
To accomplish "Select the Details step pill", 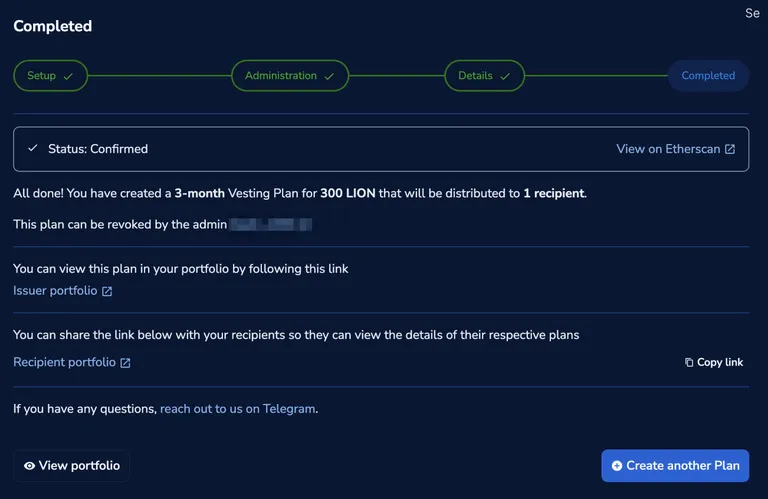I will point(484,75).
